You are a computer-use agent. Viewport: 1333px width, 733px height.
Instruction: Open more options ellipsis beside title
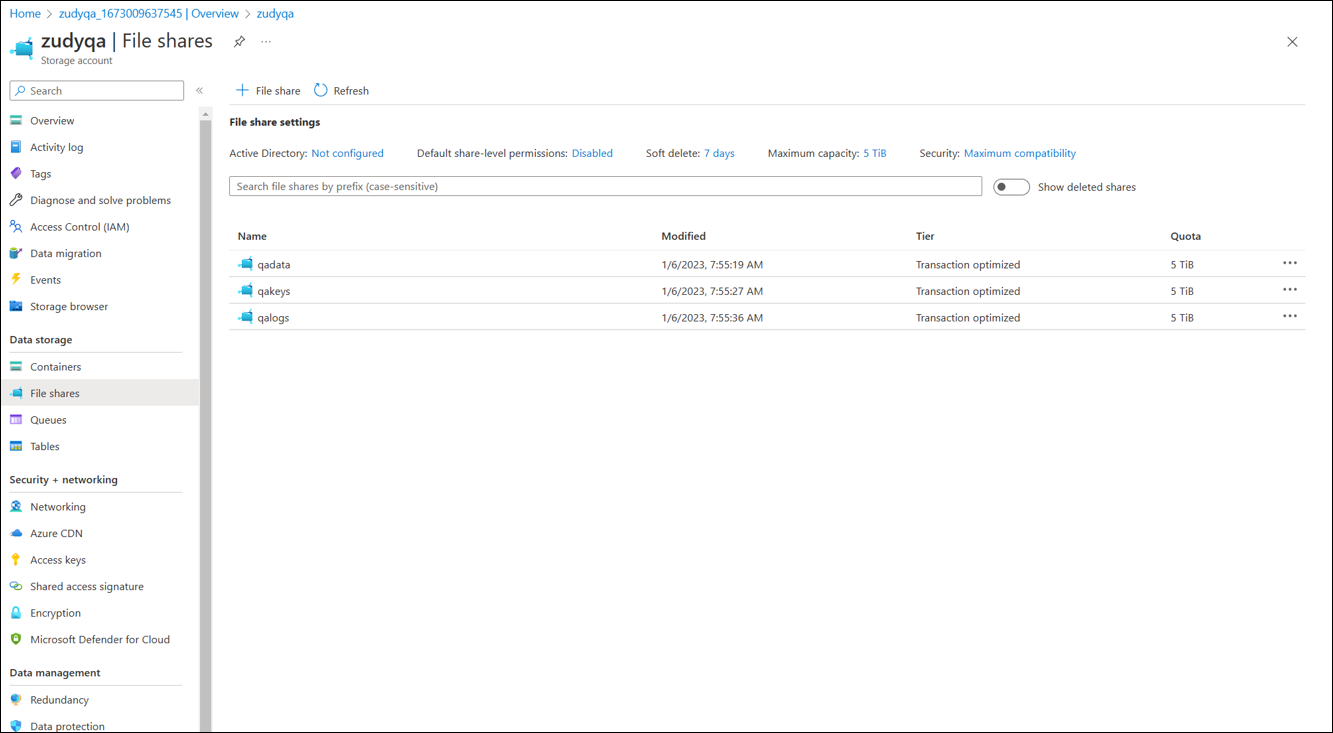[266, 42]
